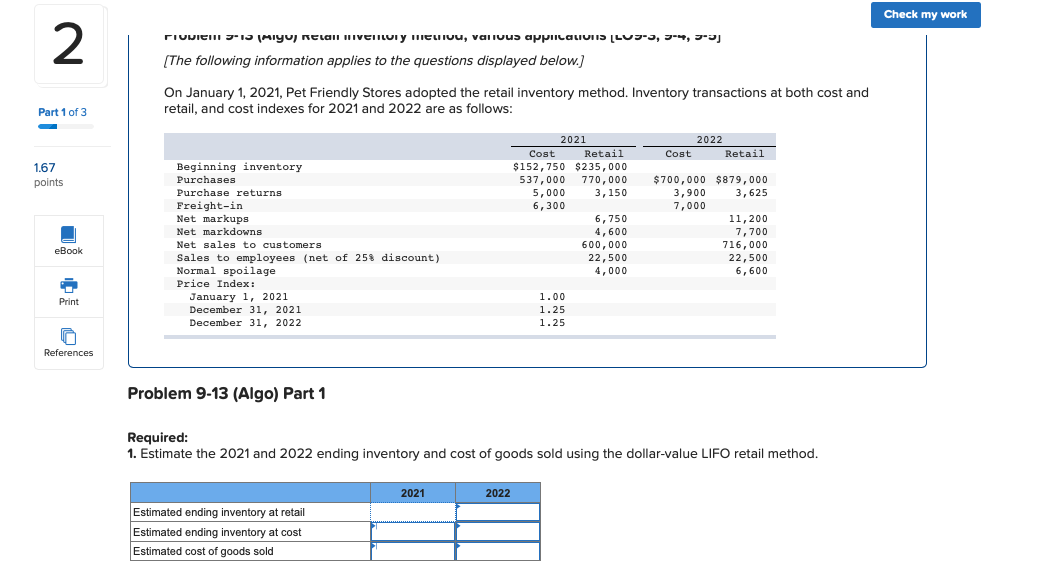Select 2022 ending inventory at cost field
This screenshot has width=1038, height=586.
point(498,532)
